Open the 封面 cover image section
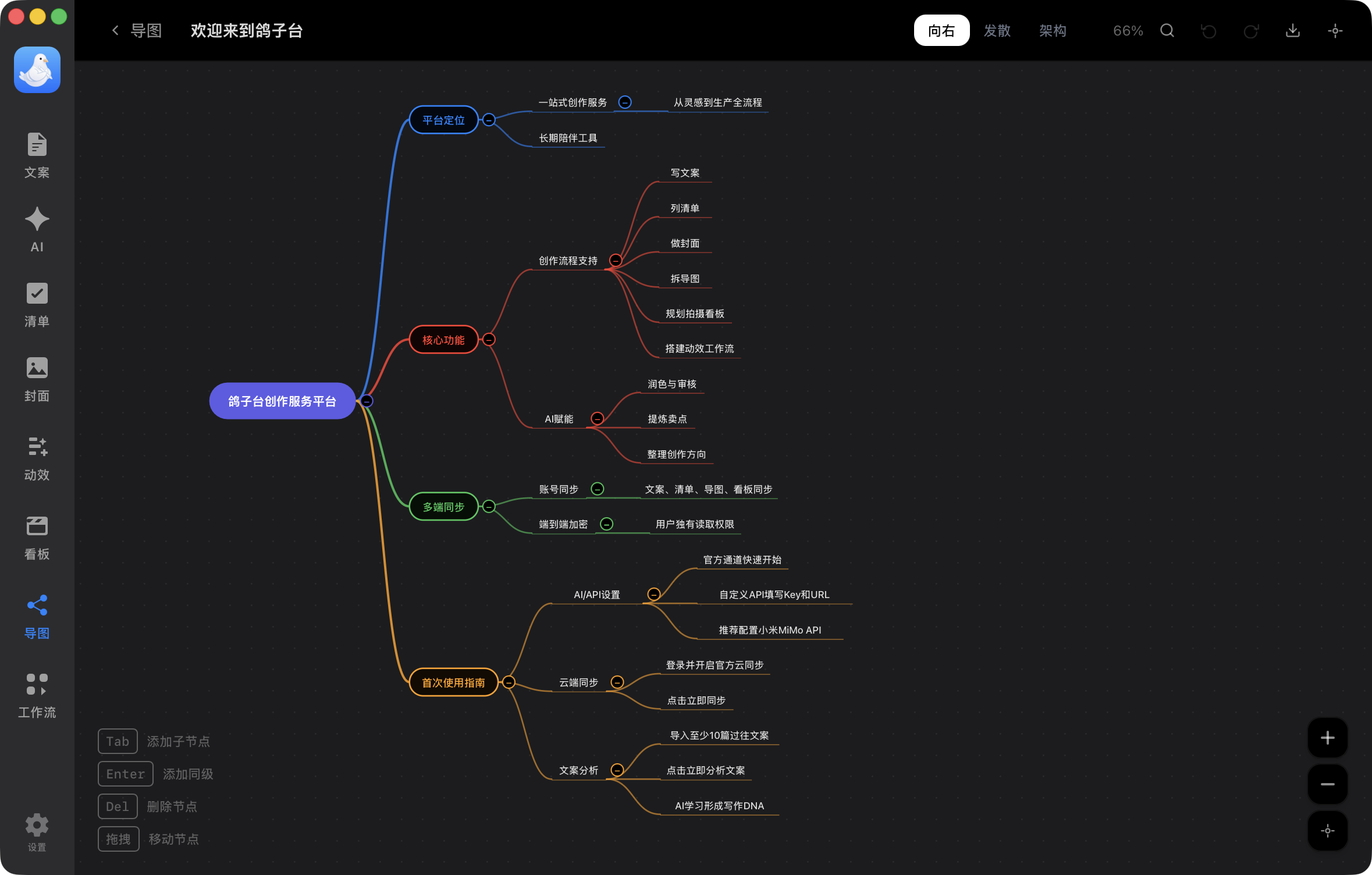 pos(37,379)
